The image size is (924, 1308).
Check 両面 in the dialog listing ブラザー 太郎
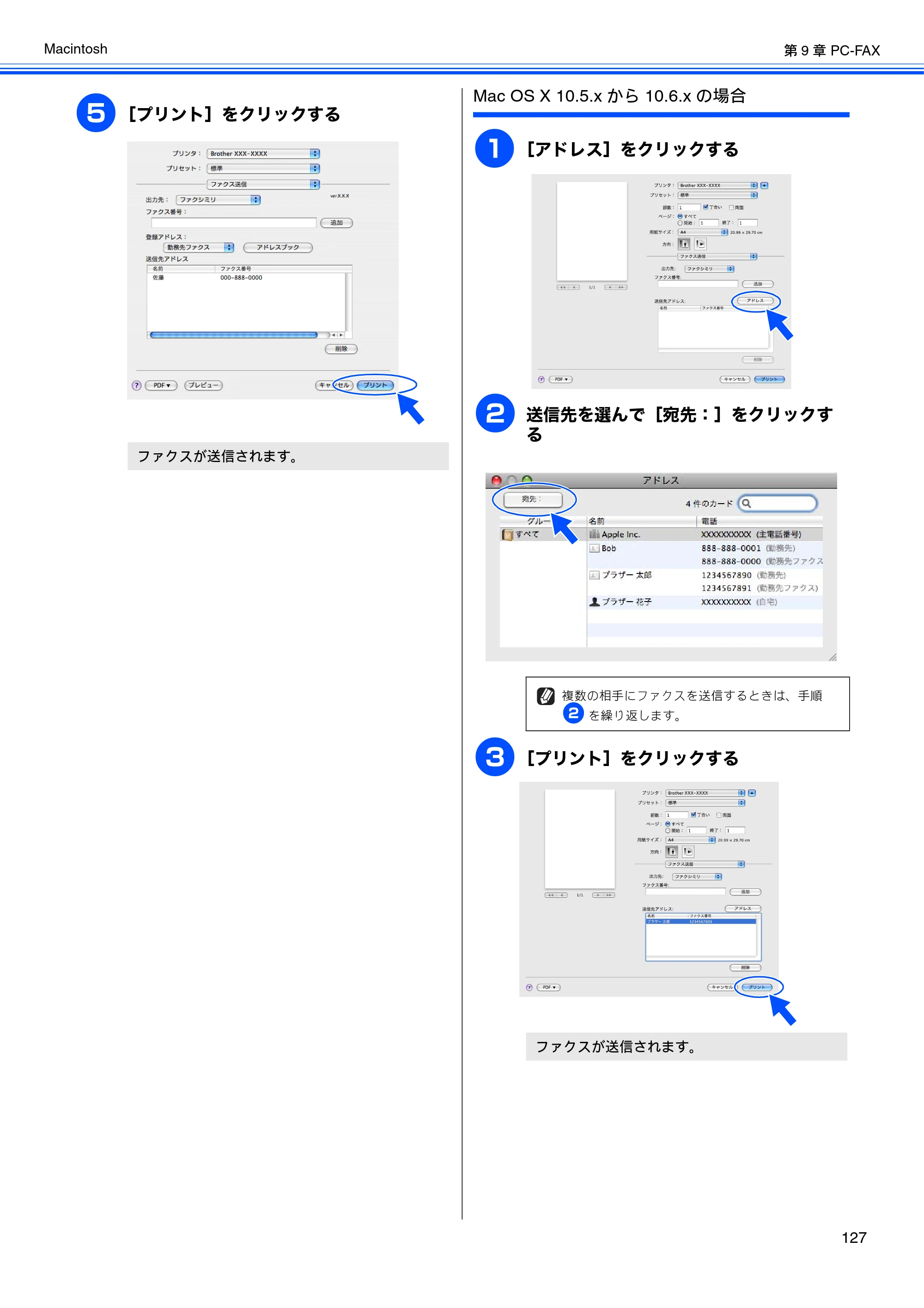pos(719,815)
